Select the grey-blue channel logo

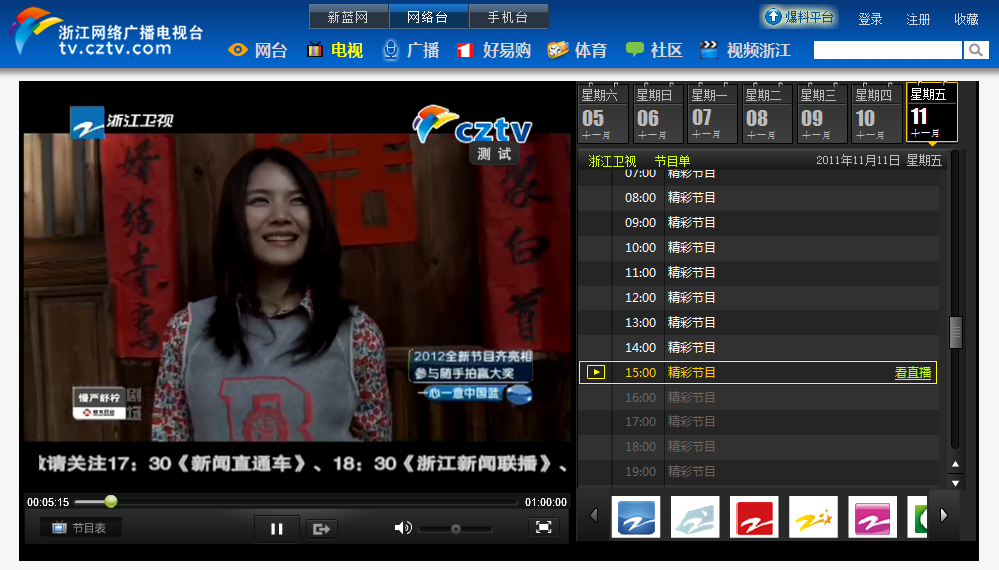695,517
